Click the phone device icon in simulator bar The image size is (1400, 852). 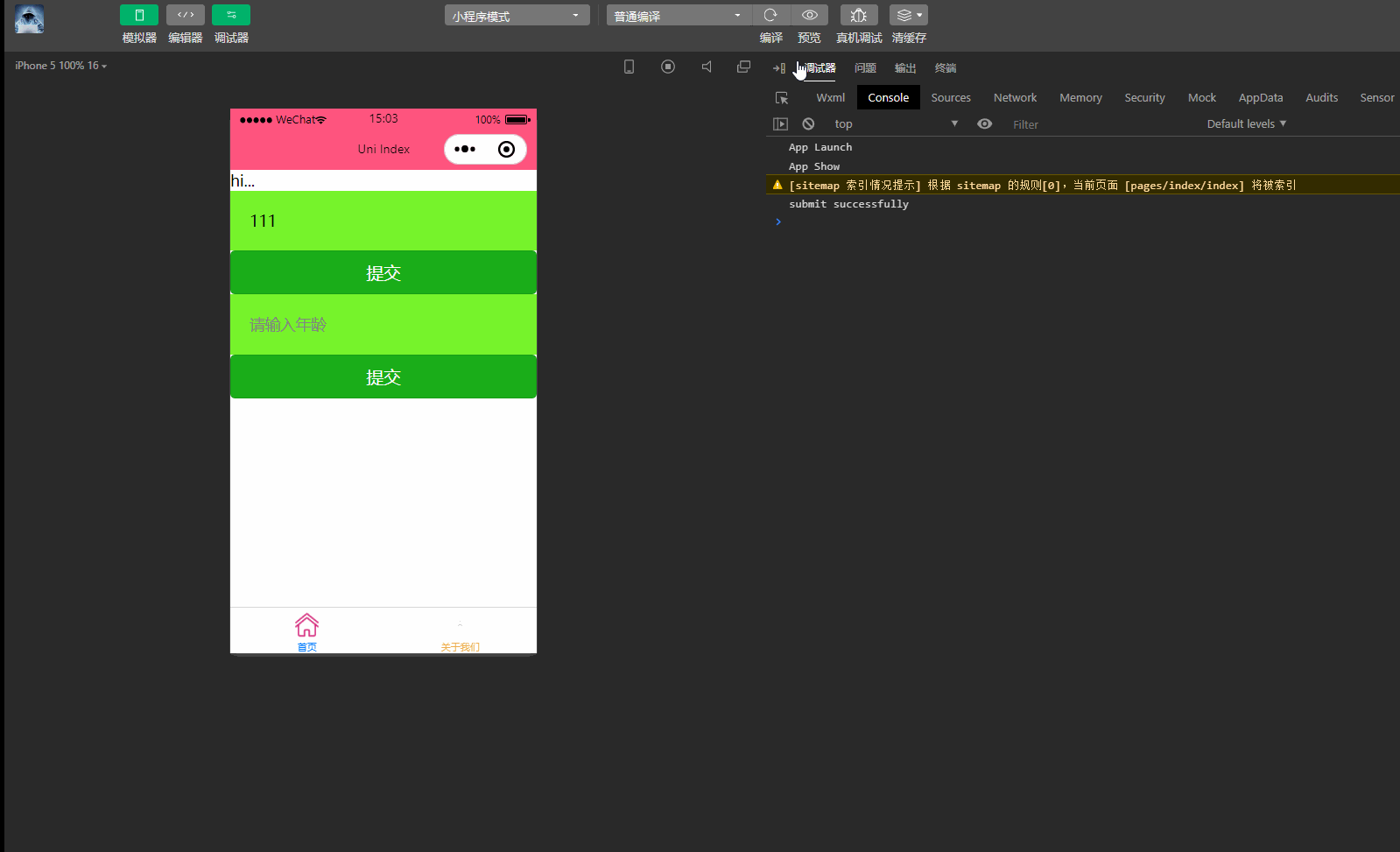click(629, 67)
